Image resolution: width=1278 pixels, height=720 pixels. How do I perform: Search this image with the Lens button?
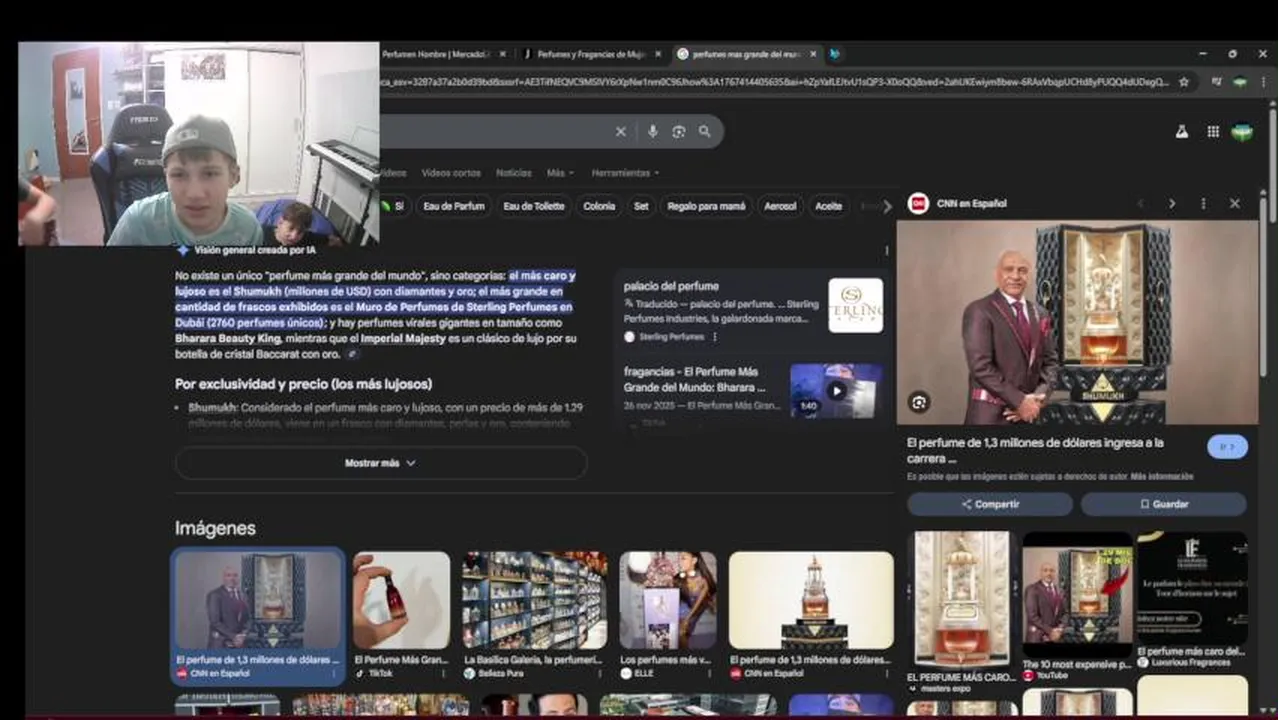(x=919, y=402)
